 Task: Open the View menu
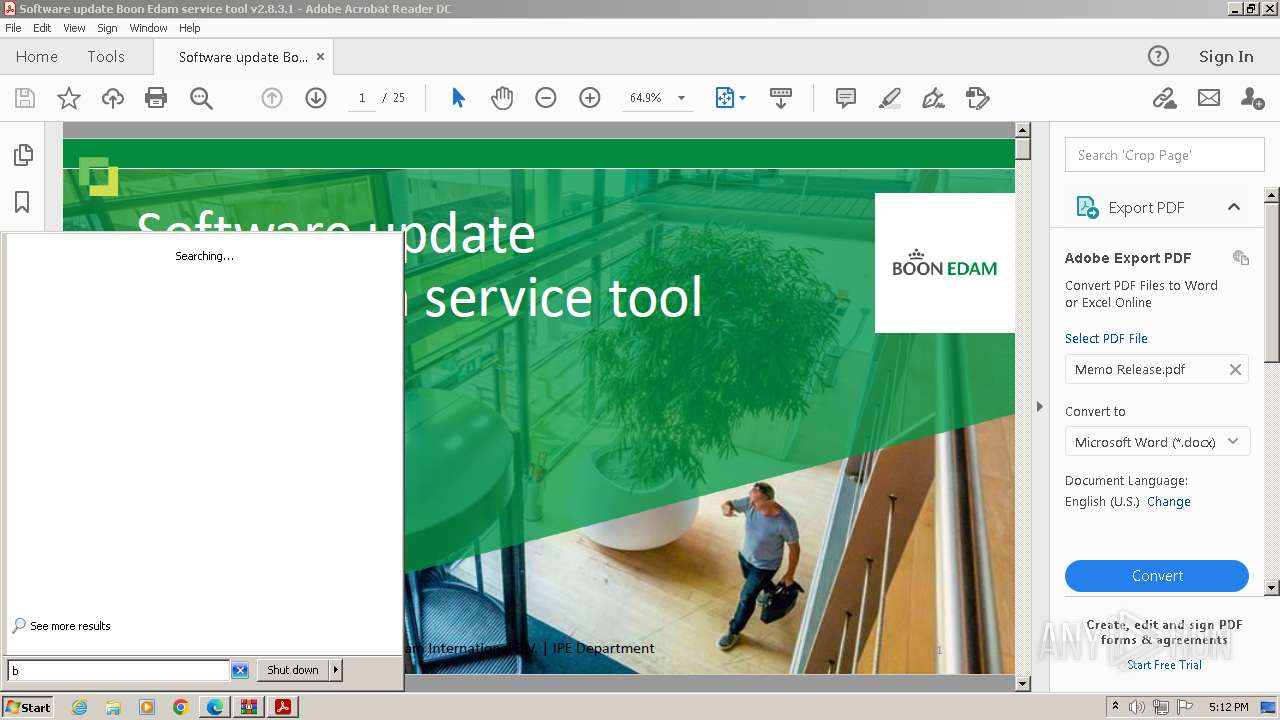pos(74,28)
